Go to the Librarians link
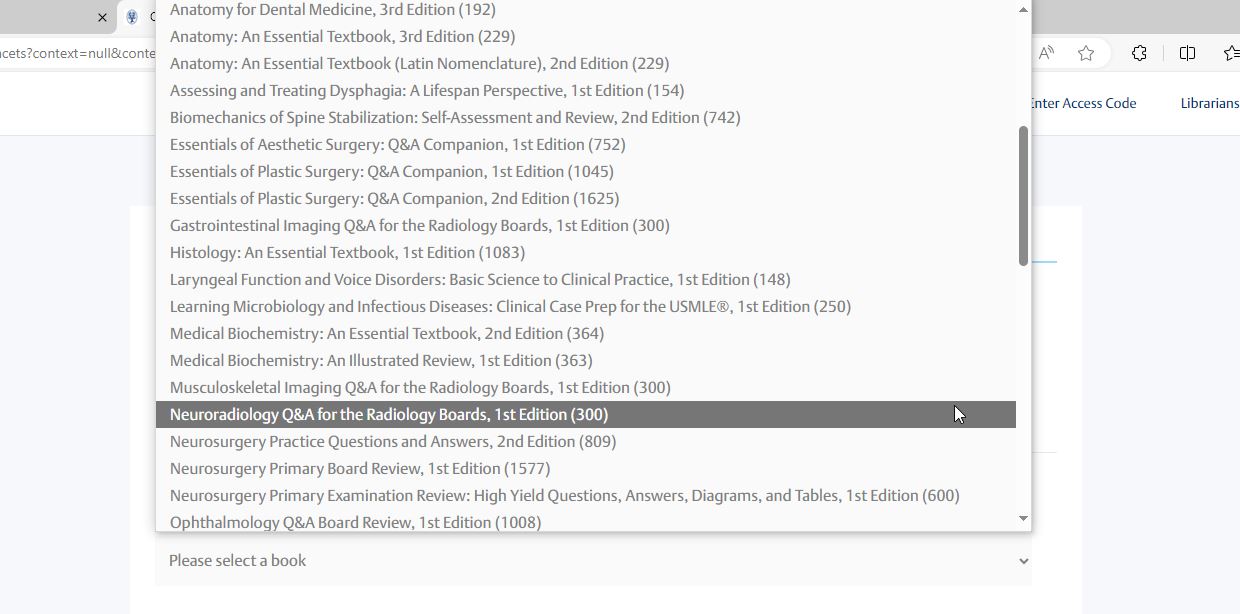The width and height of the screenshot is (1240, 614). (1209, 103)
